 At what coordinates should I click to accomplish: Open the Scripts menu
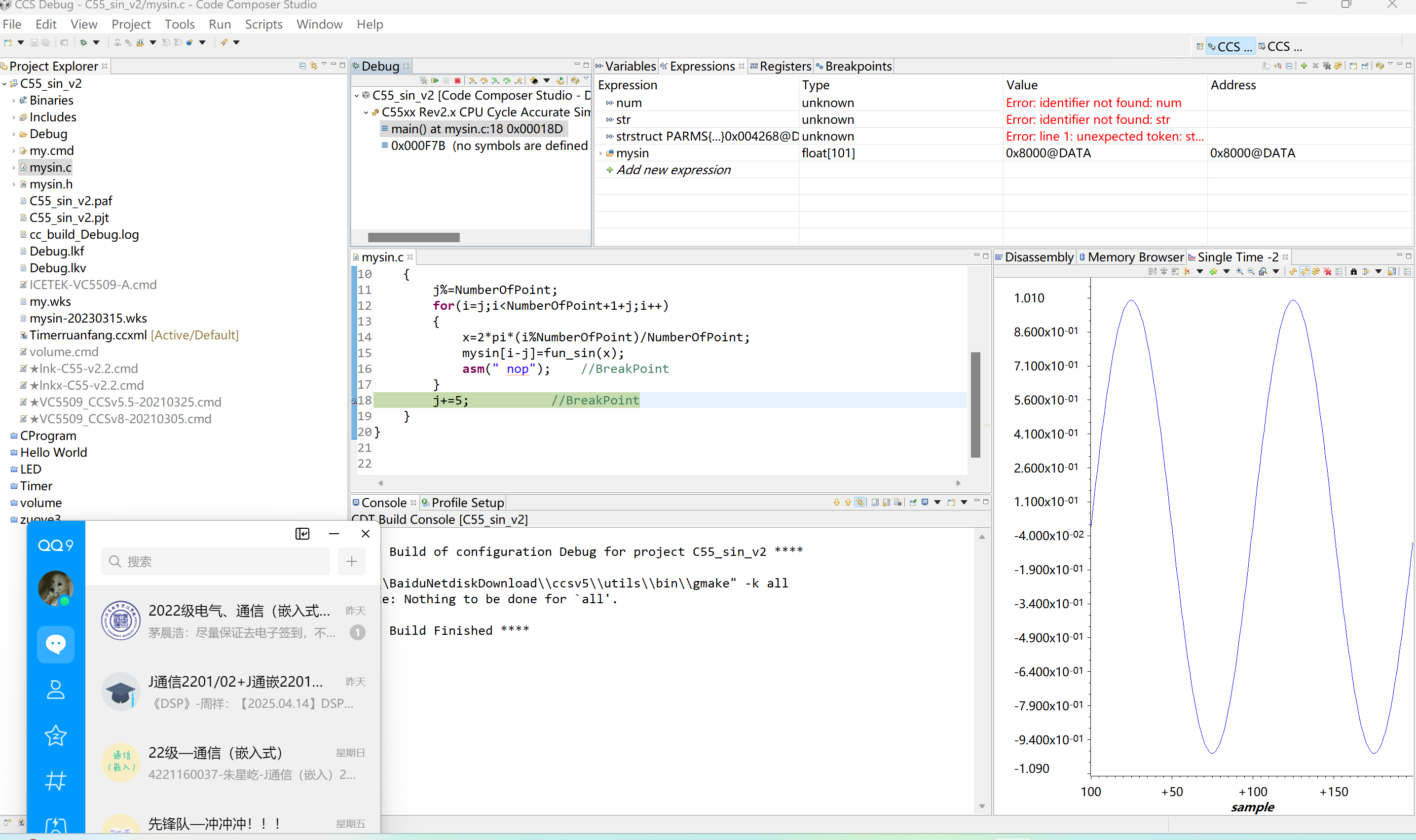coord(263,24)
